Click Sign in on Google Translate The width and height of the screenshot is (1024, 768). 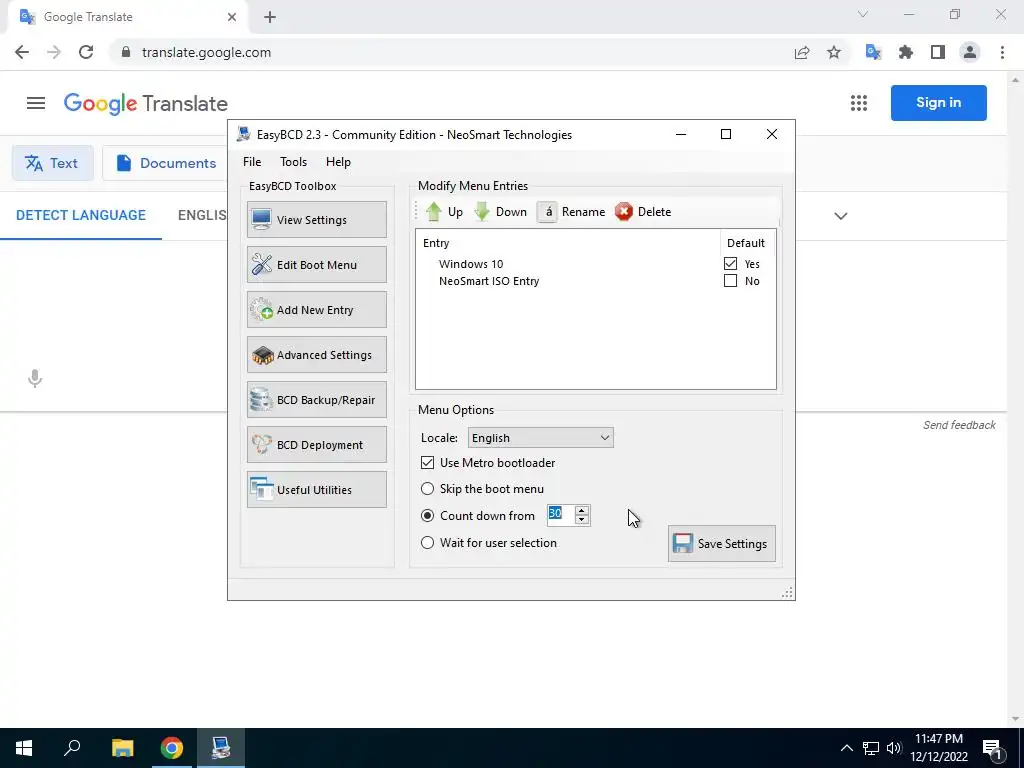pyautogui.click(x=938, y=103)
